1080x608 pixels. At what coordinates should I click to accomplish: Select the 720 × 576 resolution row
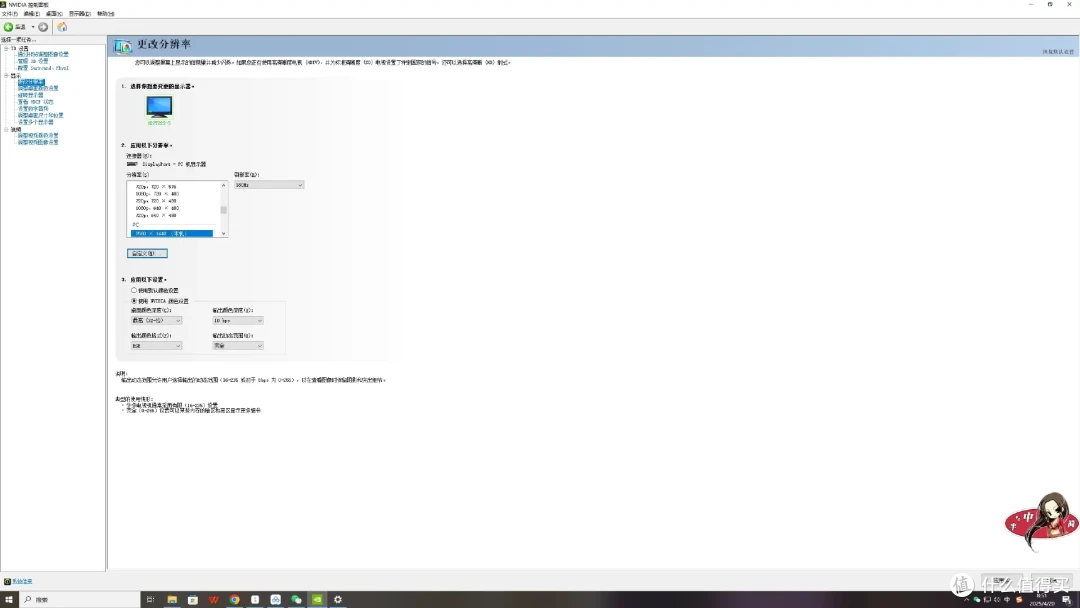(156, 187)
